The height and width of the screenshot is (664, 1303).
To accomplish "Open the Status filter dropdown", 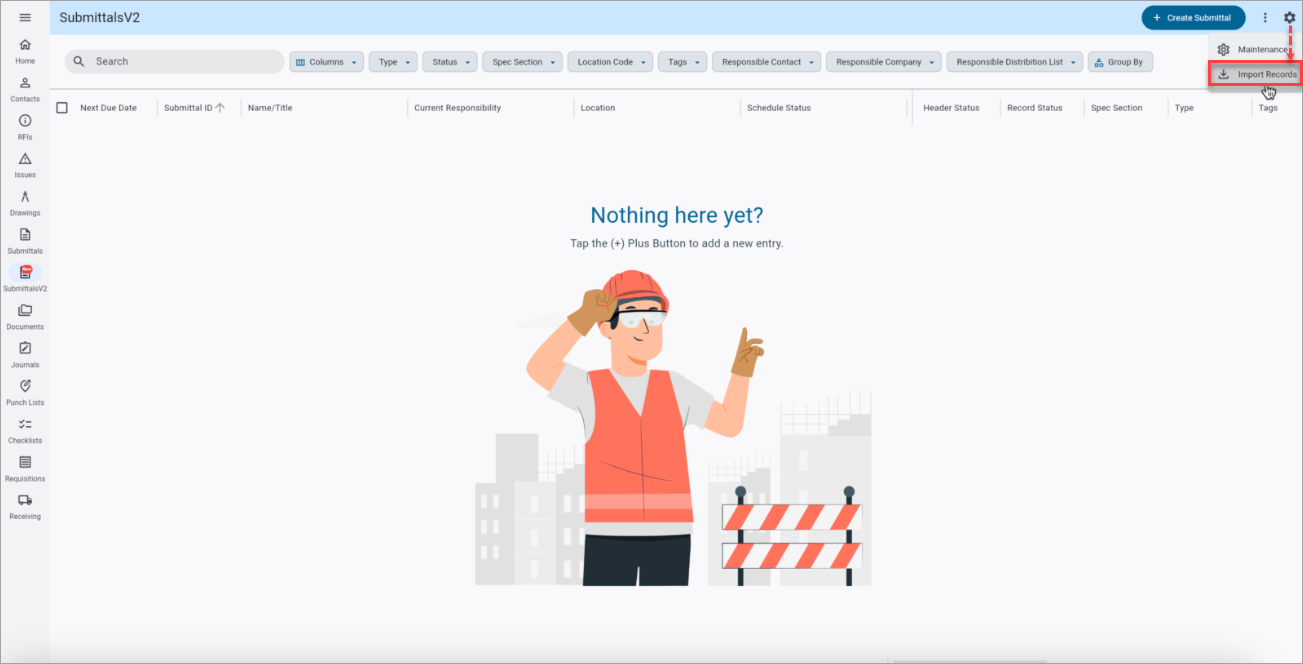I will click(x=449, y=62).
